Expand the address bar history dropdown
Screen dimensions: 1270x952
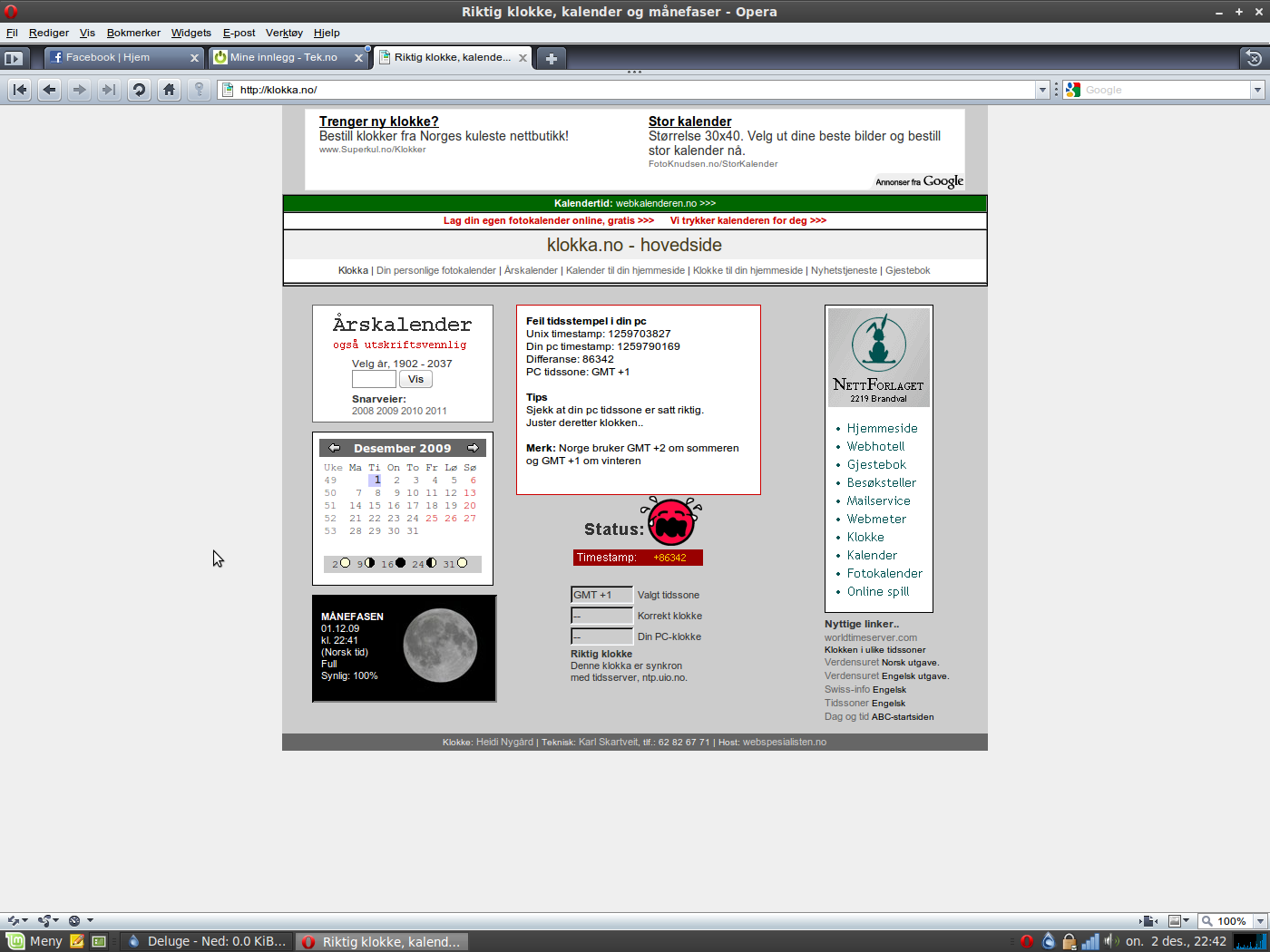pyautogui.click(x=1042, y=90)
